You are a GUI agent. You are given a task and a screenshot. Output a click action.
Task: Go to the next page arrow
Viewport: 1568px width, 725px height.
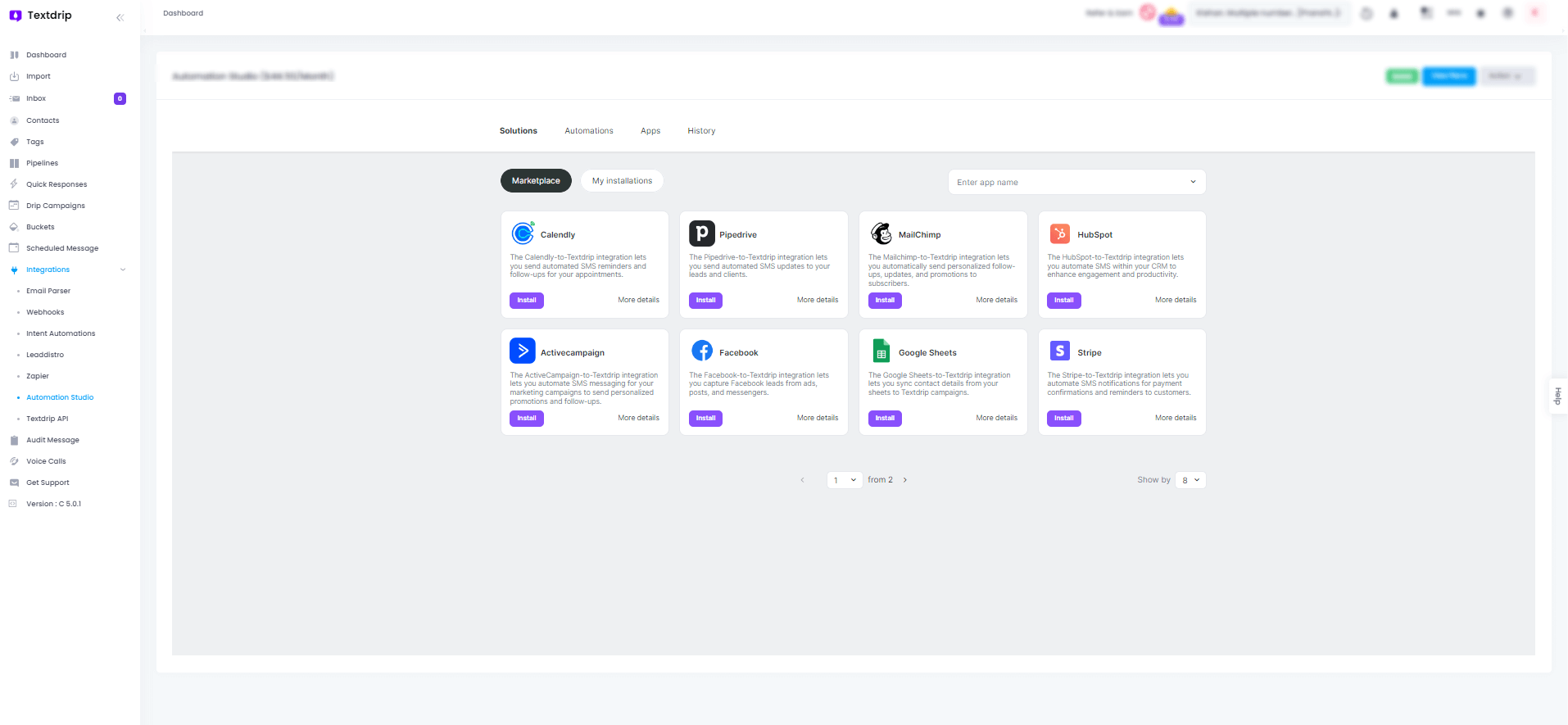(x=905, y=480)
